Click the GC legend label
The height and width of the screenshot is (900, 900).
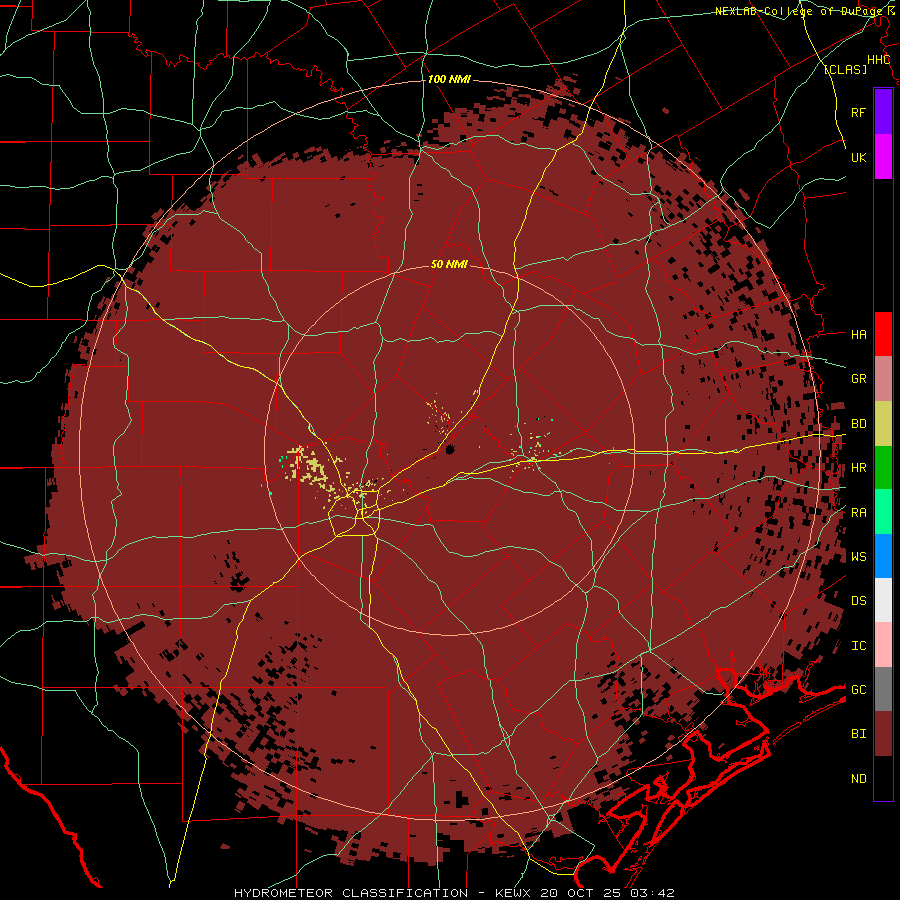[858, 690]
